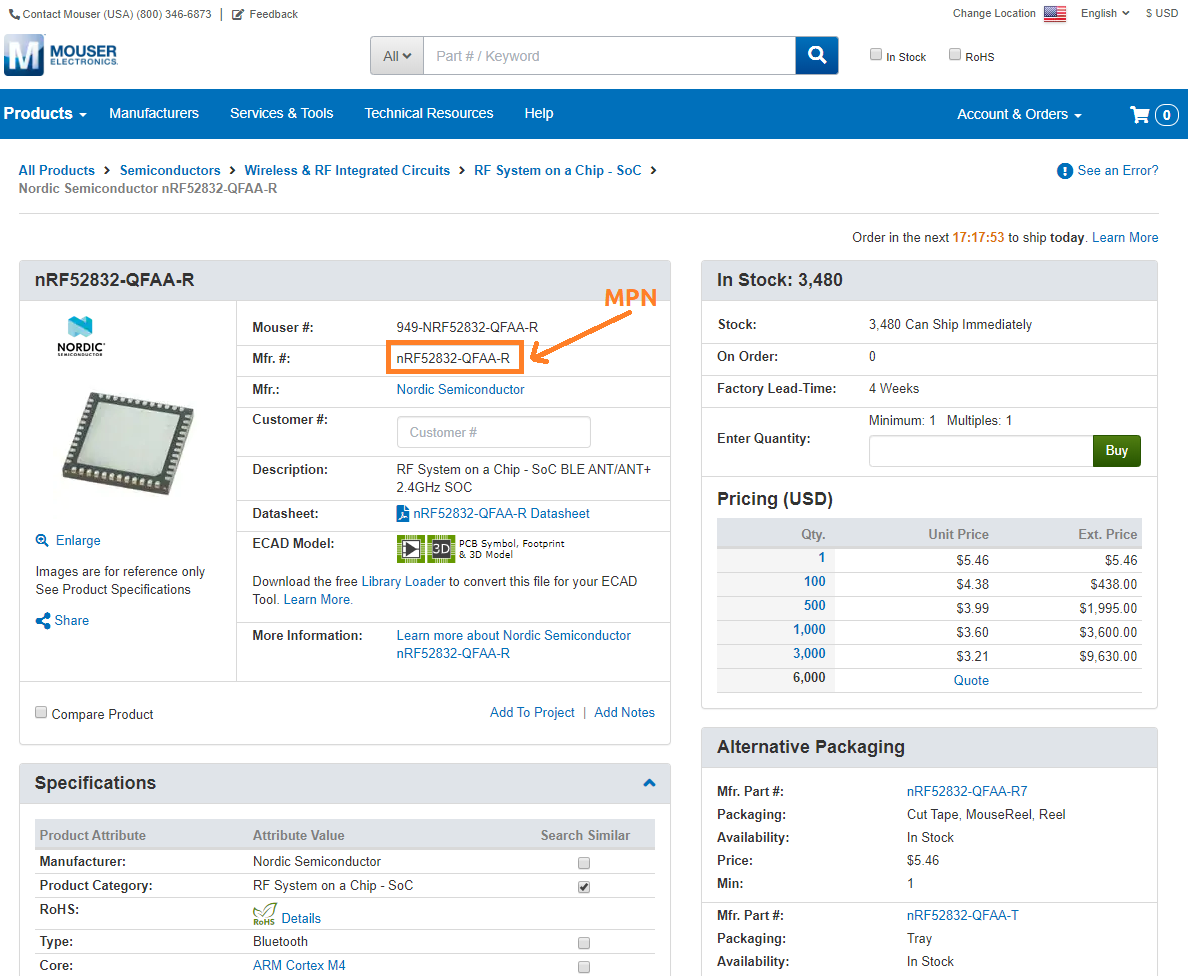Check Search Similar for Type Bluetooth row
The height and width of the screenshot is (976, 1188).
pos(583,943)
